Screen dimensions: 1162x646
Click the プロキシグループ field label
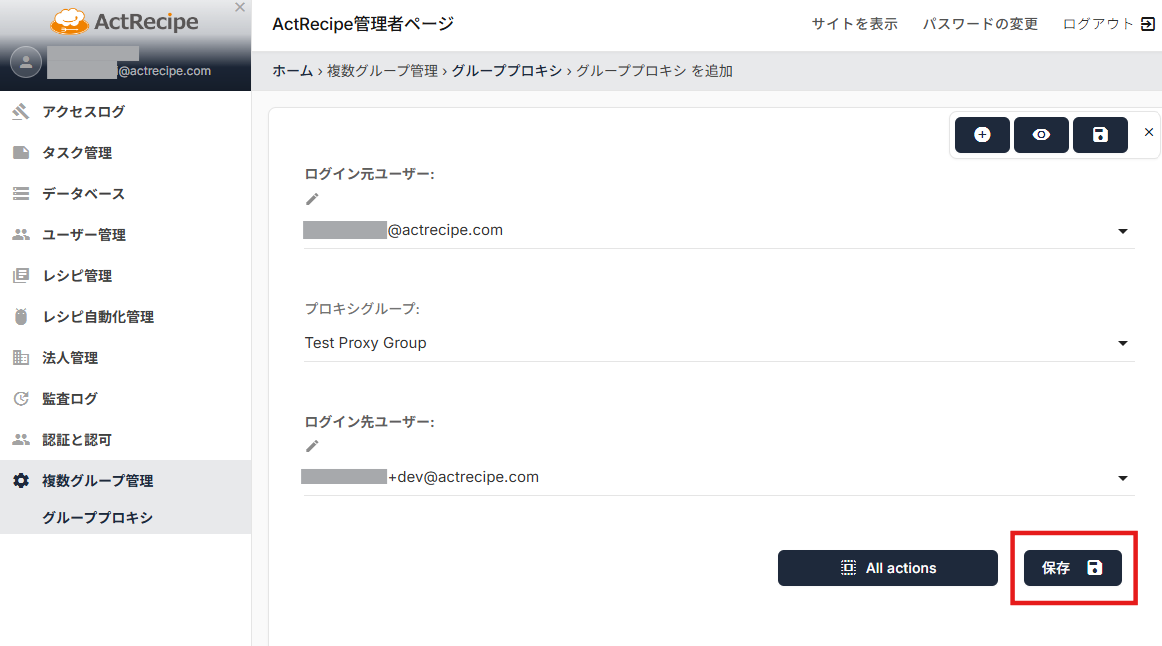pyautogui.click(x=362, y=308)
